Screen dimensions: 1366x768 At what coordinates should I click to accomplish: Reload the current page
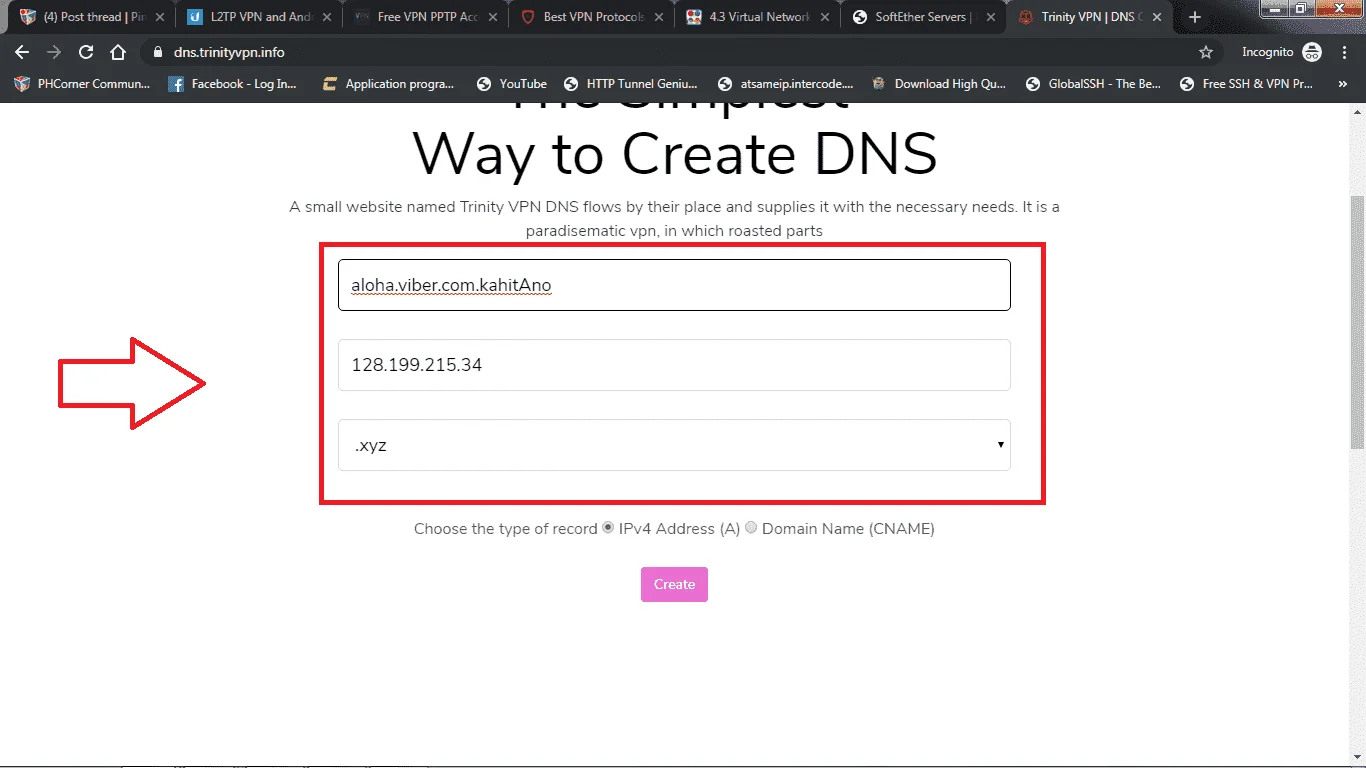[86, 52]
